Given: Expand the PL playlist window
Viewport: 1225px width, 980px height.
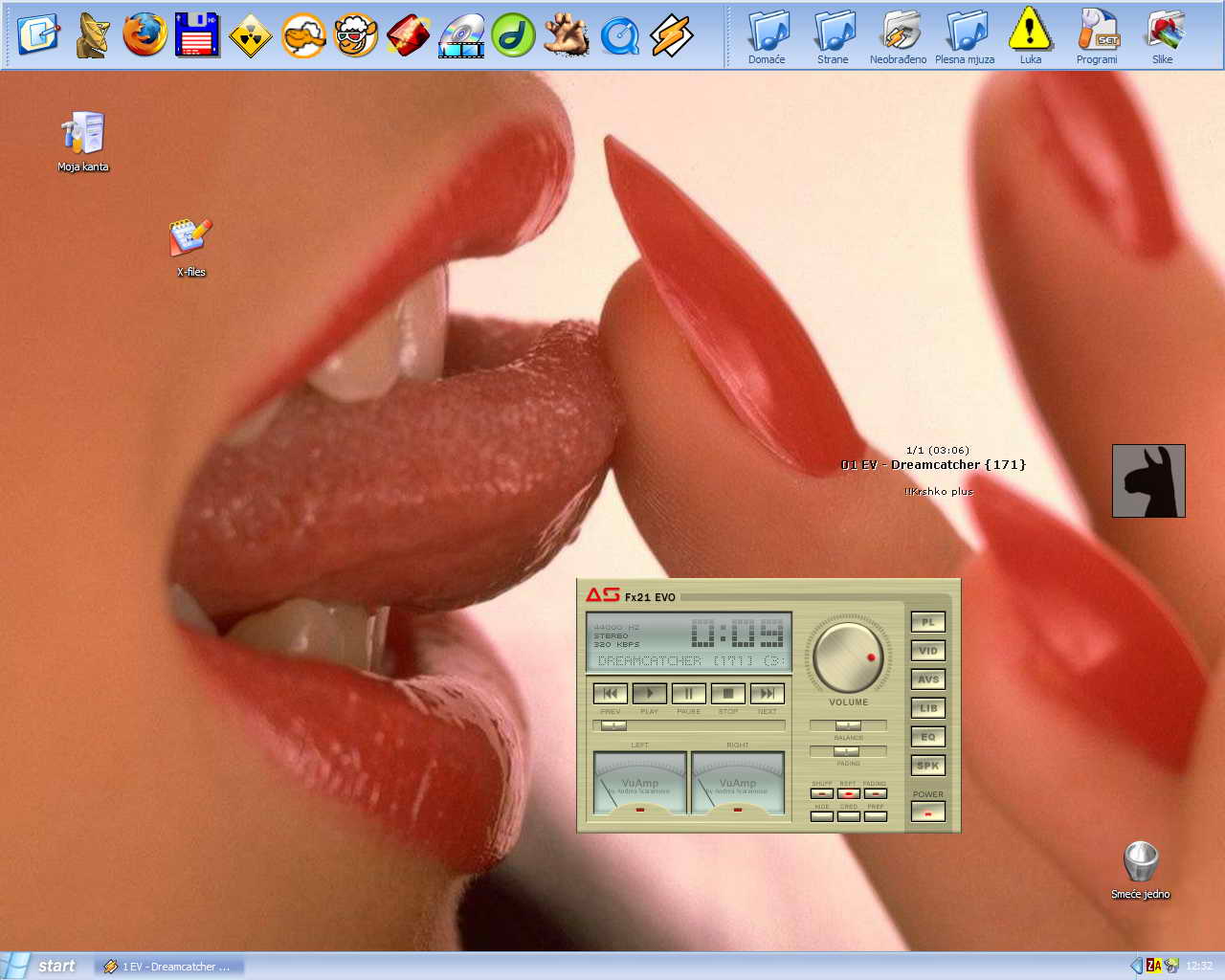Looking at the screenshot, I should coord(928,622).
